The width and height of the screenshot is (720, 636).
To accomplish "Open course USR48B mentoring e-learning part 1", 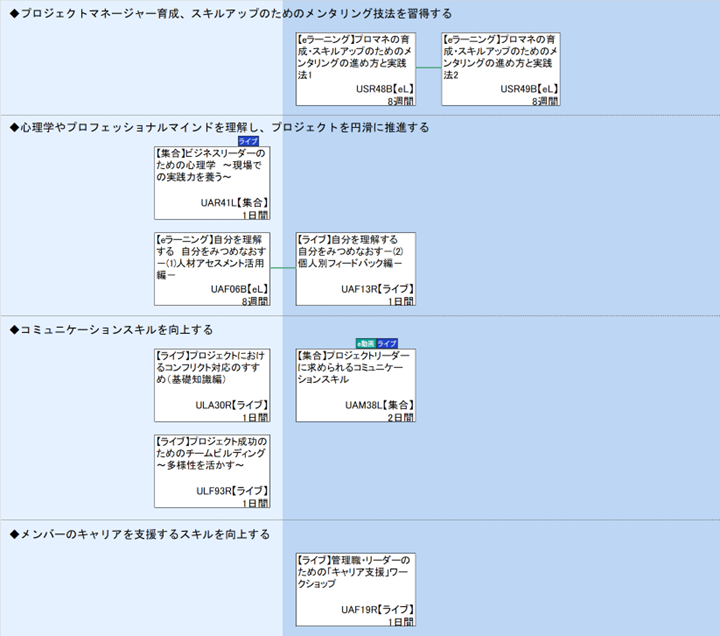I will click(x=356, y=69).
